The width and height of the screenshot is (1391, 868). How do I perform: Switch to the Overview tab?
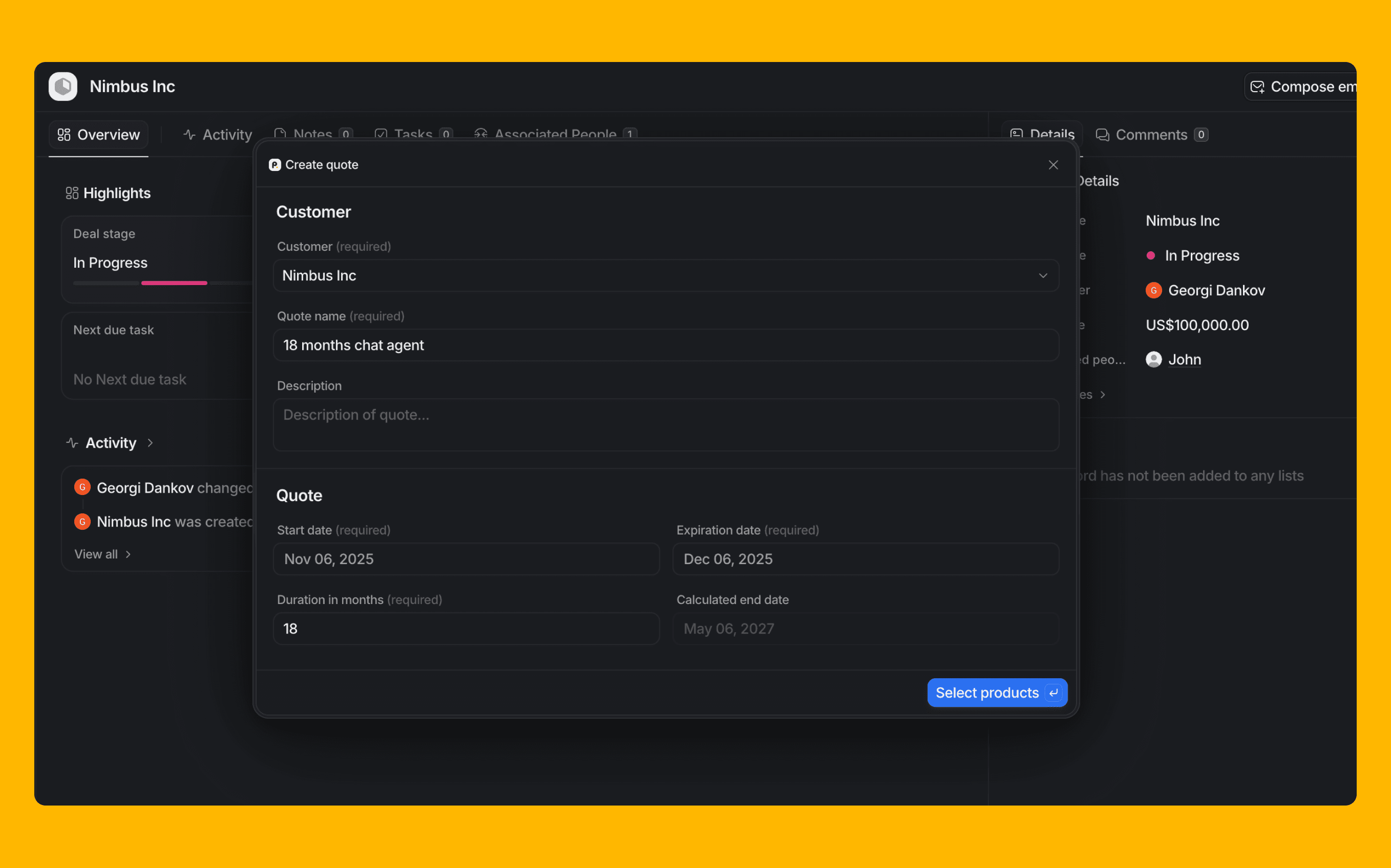point(99,134)
